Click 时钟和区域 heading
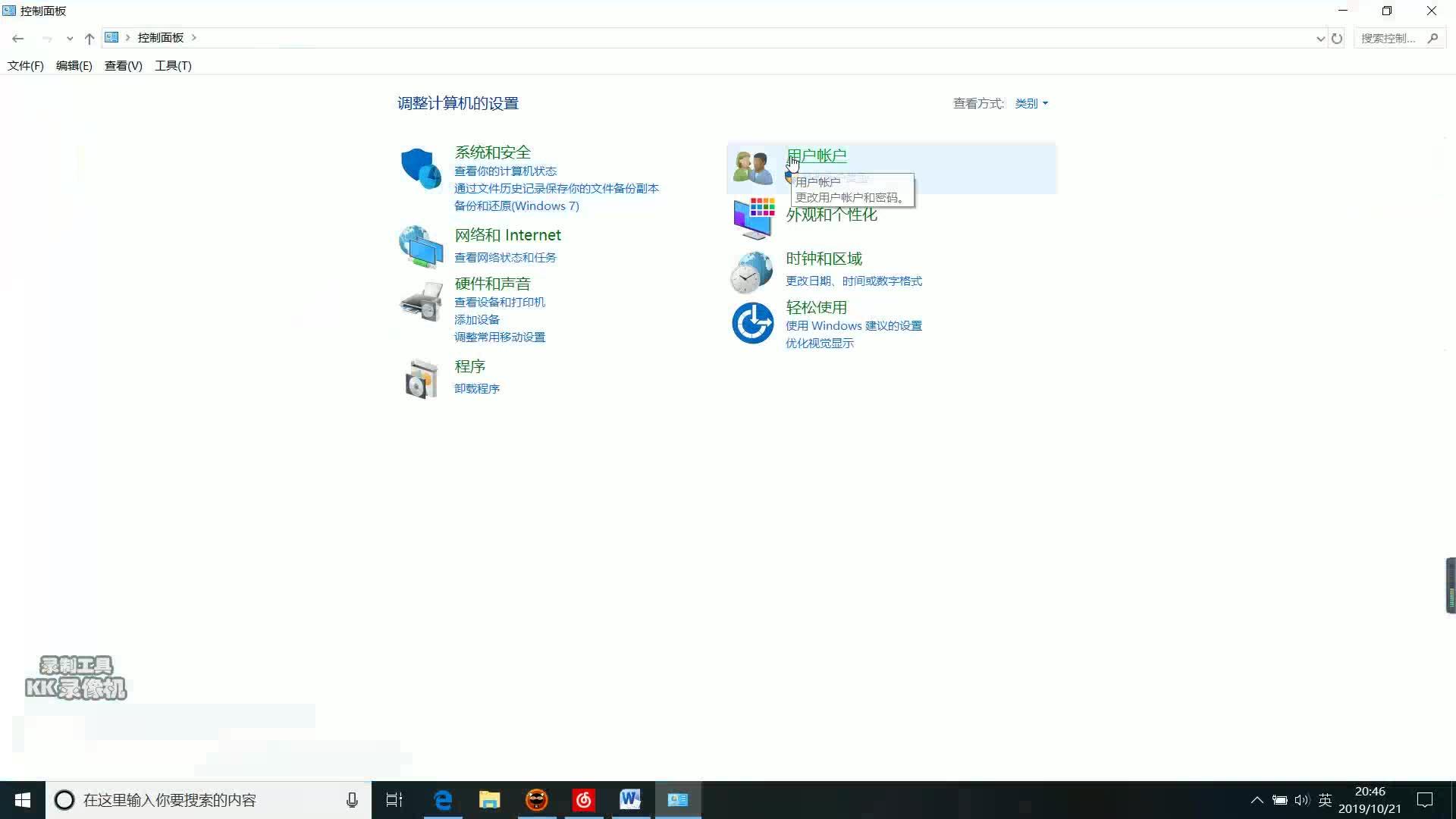Screen dimensions: 1456x819 [x=824, y=259]
